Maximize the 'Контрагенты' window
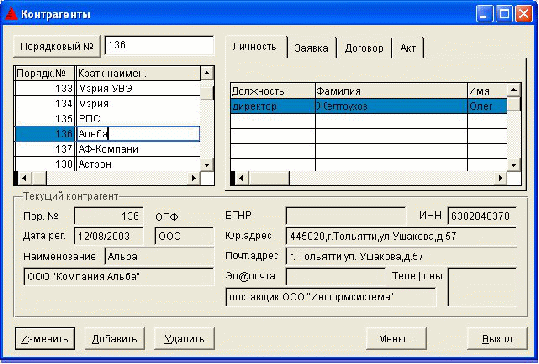This screenshot has width=539, height=364. [504, 14]
